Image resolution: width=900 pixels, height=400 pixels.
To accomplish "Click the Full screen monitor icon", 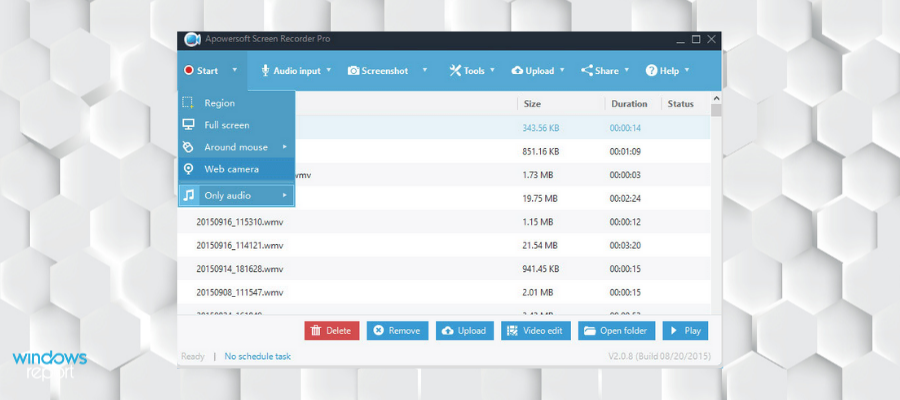I will tap(188, 125).
